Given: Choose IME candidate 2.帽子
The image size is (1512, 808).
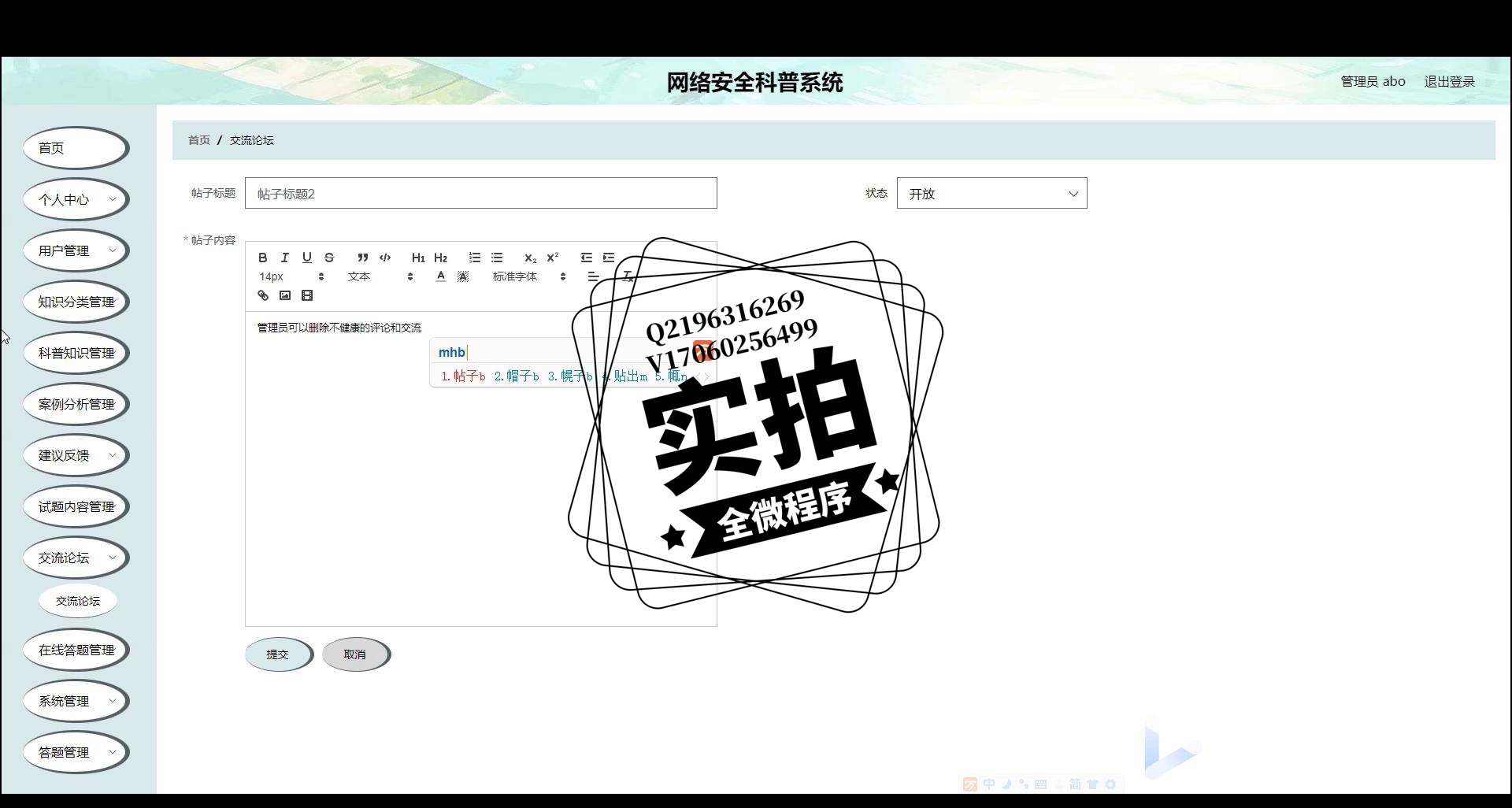Looking at the screenshot, I should pyautogui.click(x=517, y=376).
